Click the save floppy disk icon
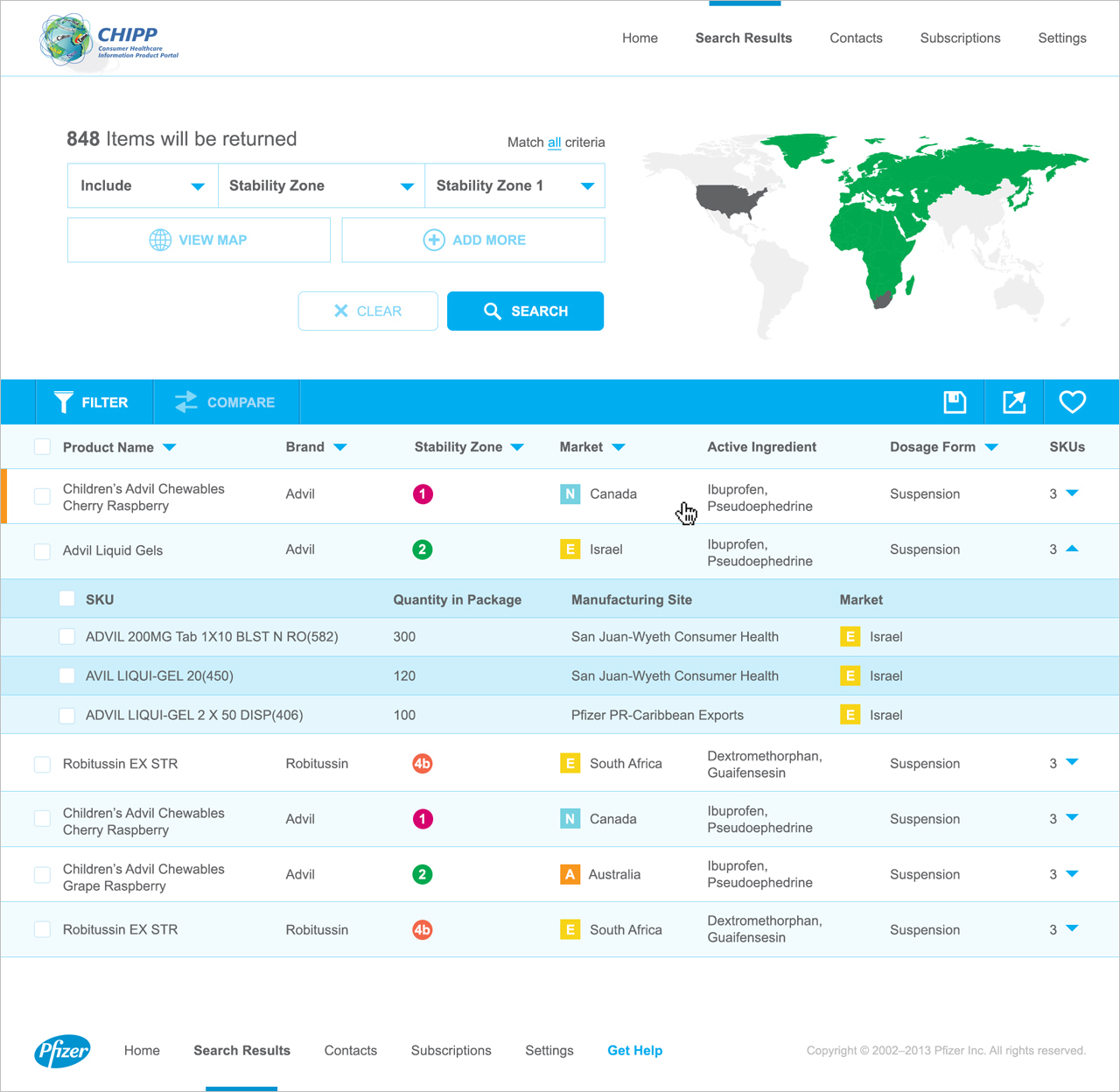1120x1092 pixels. tap(955, 402)
